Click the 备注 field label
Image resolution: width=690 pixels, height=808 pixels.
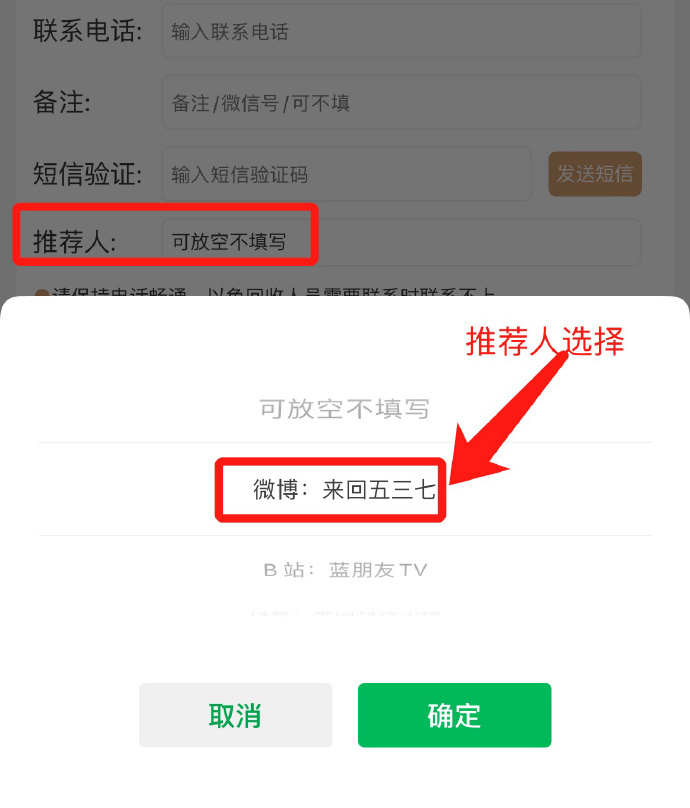point(62,102)
